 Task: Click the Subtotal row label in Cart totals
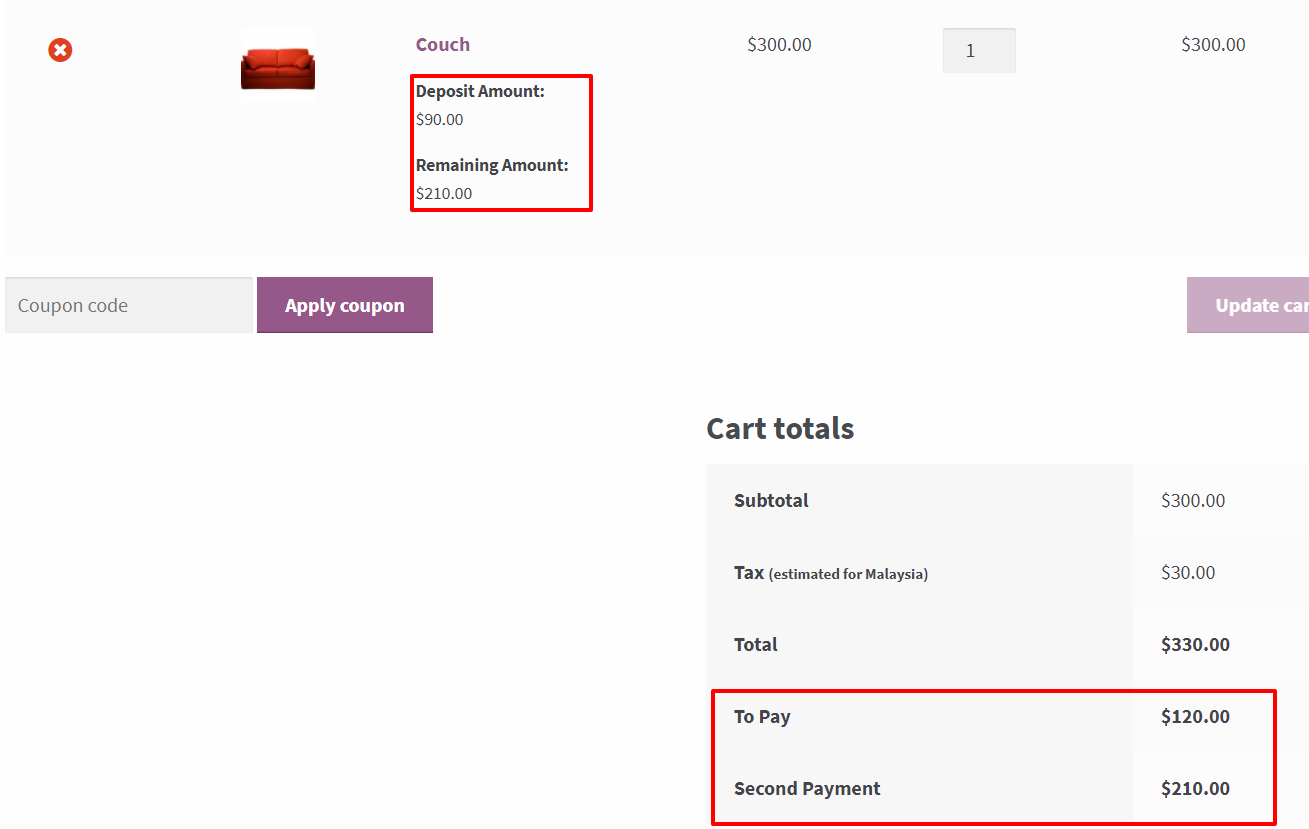click(x=771, y=500)
